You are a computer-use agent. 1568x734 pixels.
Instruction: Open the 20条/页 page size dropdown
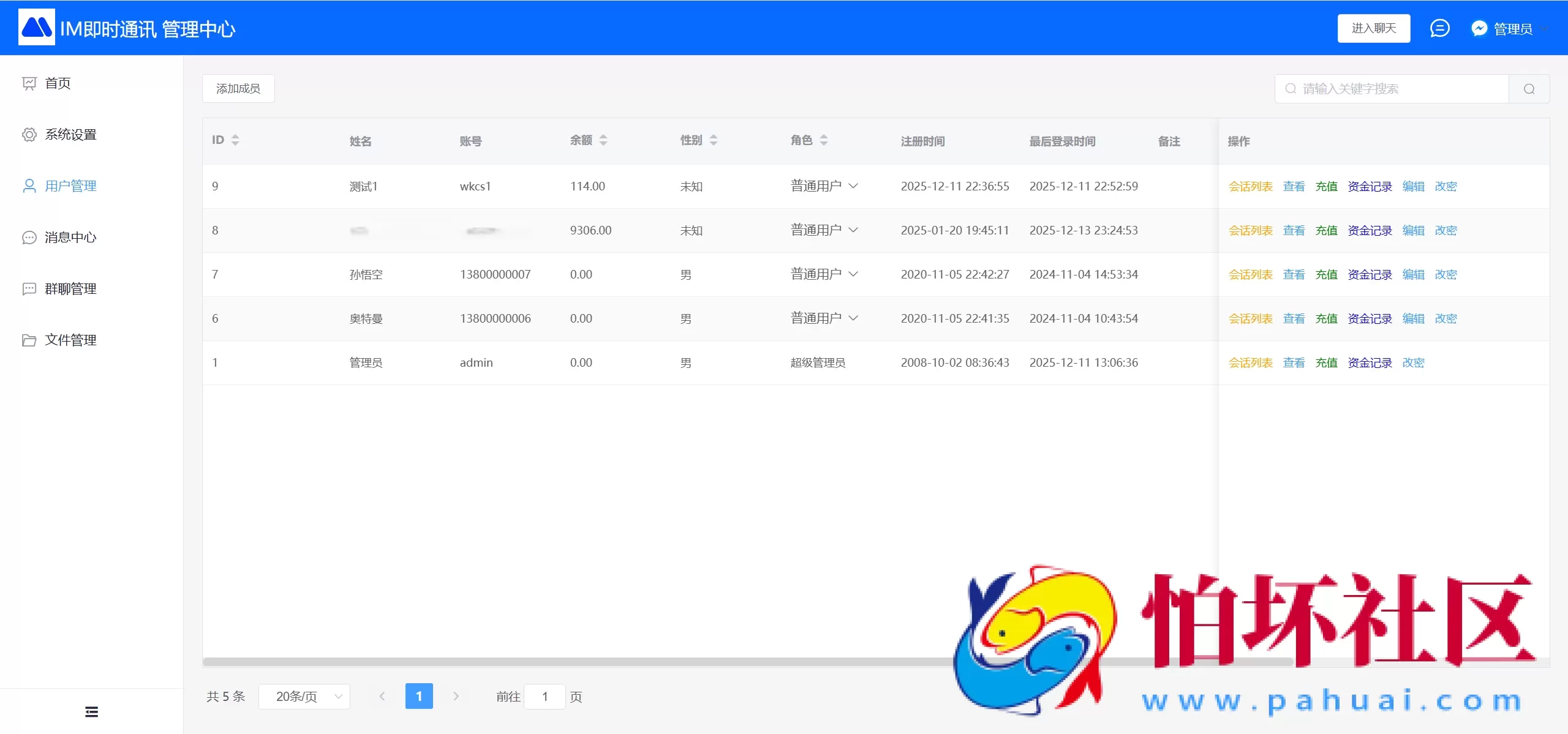pyautogui.click(x=304, y=696)
